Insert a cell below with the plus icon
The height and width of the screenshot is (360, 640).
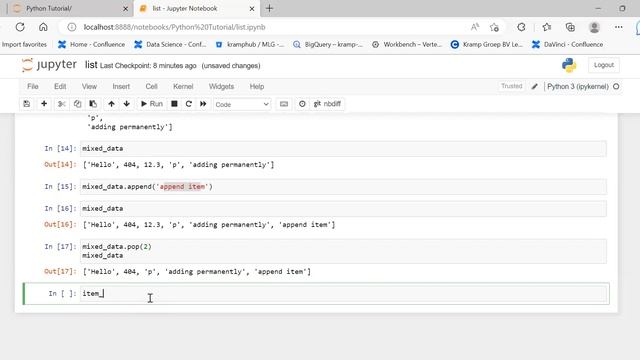coord(44,104)
